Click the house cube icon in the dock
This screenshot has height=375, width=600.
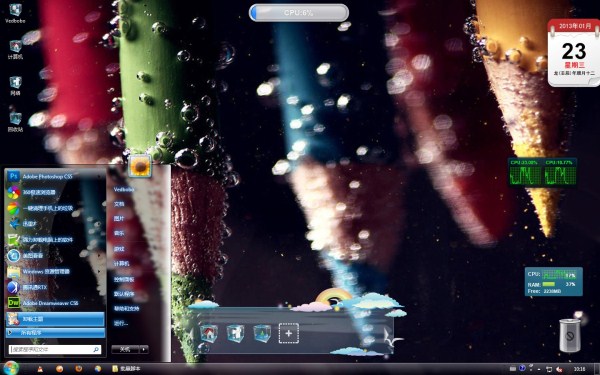point(209,333)
